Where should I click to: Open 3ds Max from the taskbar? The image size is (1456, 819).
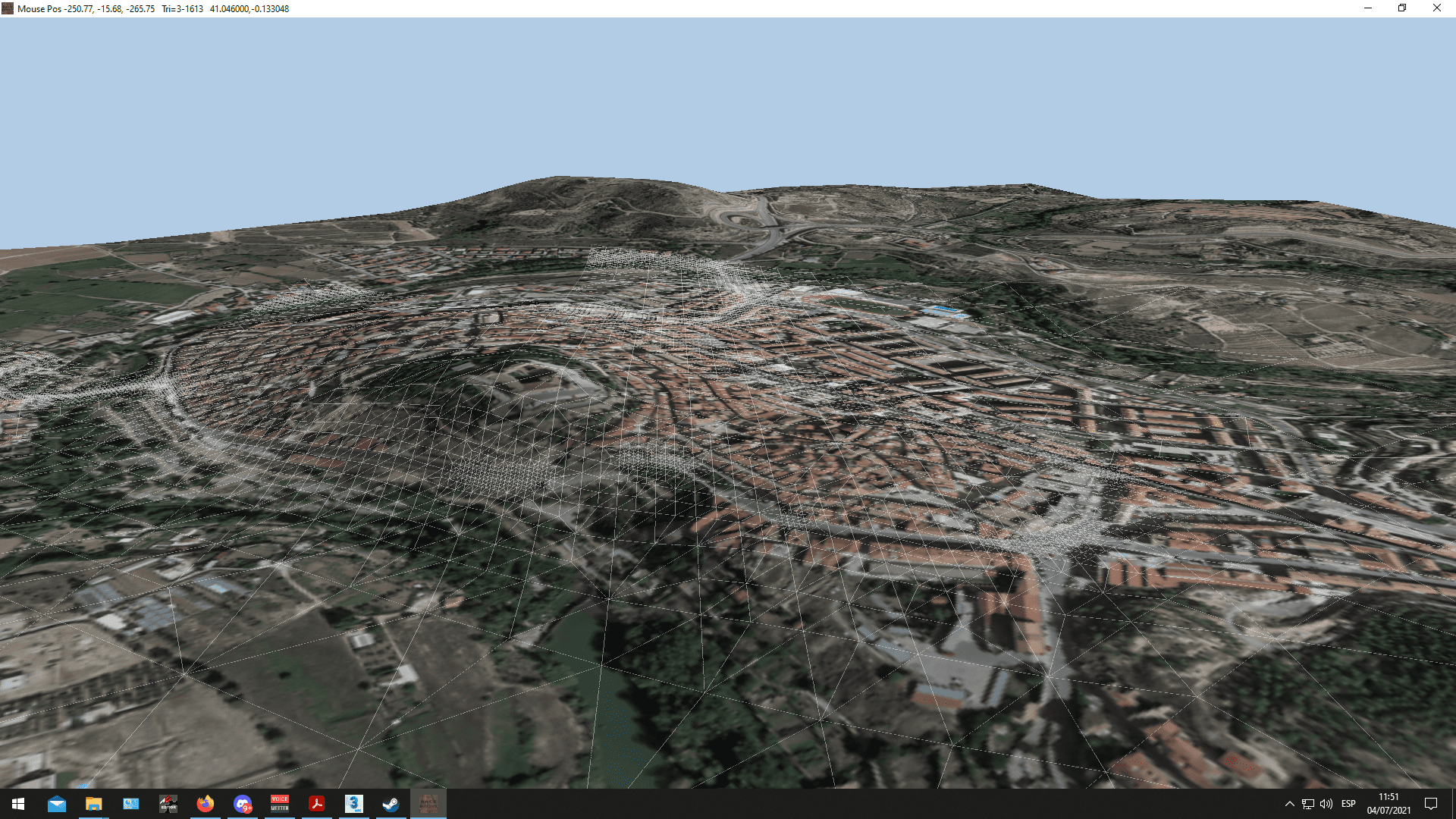(354, 804)
